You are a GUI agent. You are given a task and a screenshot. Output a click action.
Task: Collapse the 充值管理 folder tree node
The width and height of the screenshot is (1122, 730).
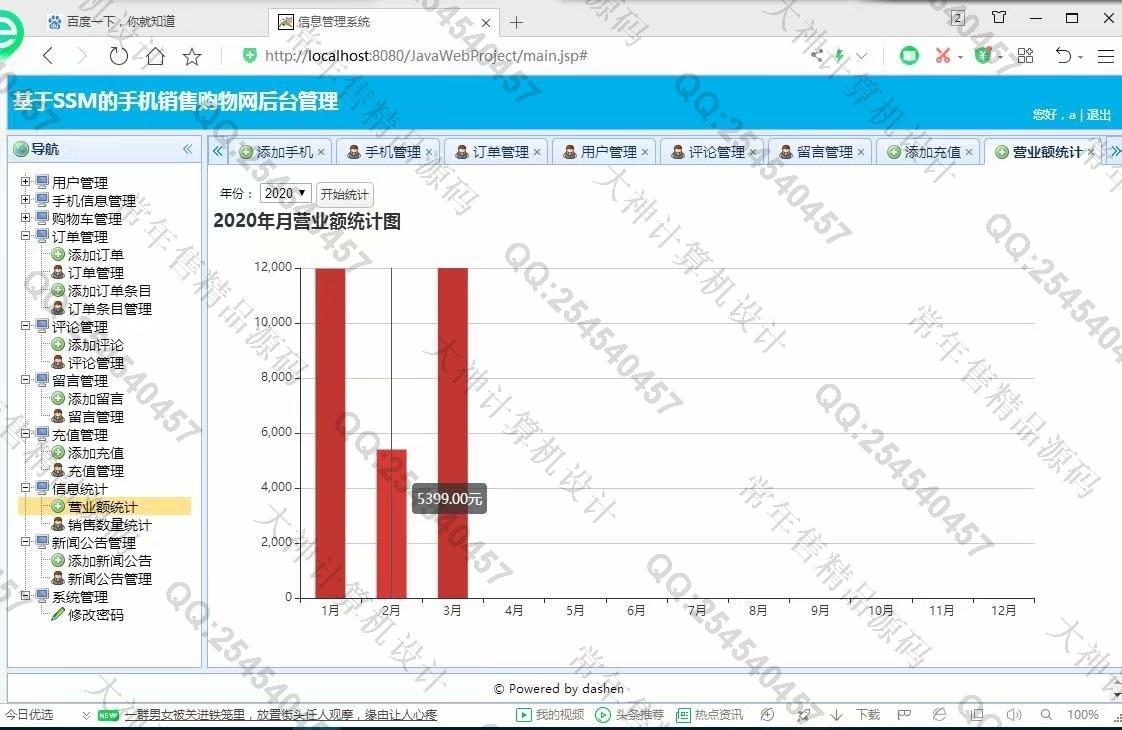click(x=26, y=434)
